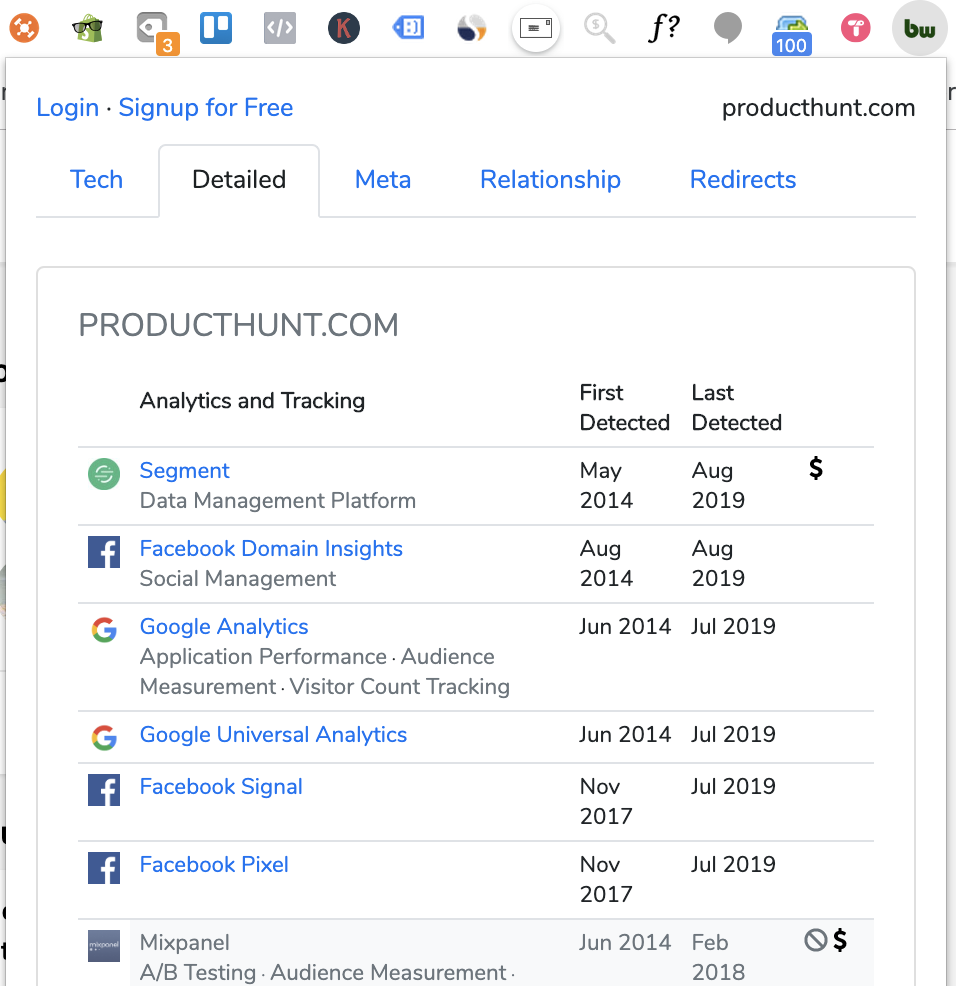Open the blue extension with 100 badge
This screenshot has height=986, width=956.
(x=792, y=35)
